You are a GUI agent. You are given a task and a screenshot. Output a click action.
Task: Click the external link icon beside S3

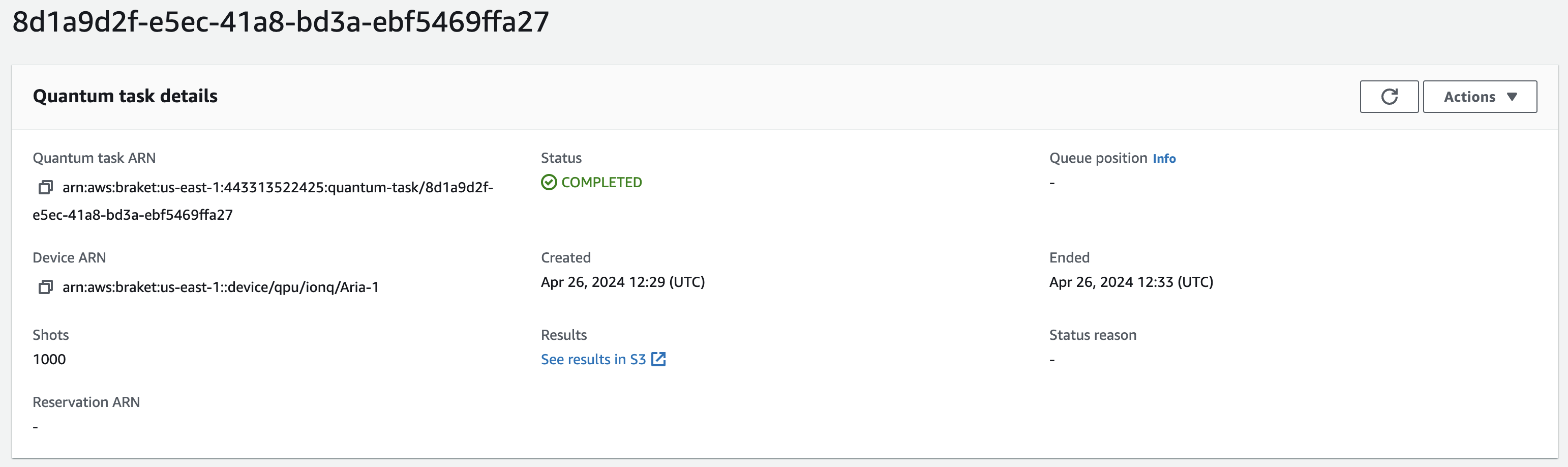point(658,359)
